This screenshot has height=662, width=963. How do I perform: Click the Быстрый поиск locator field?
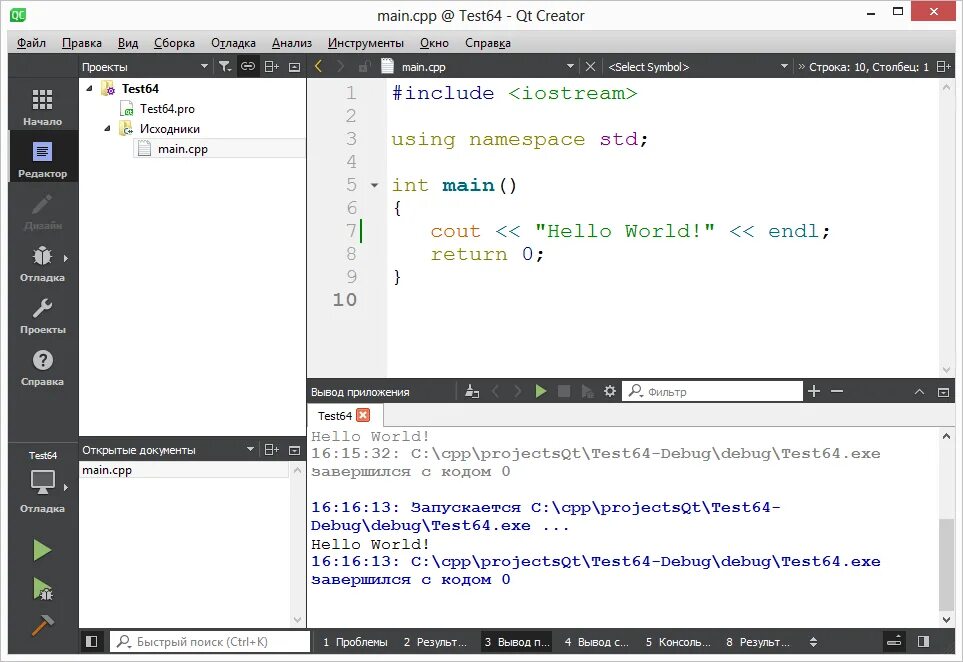click(x=210, y=641)
